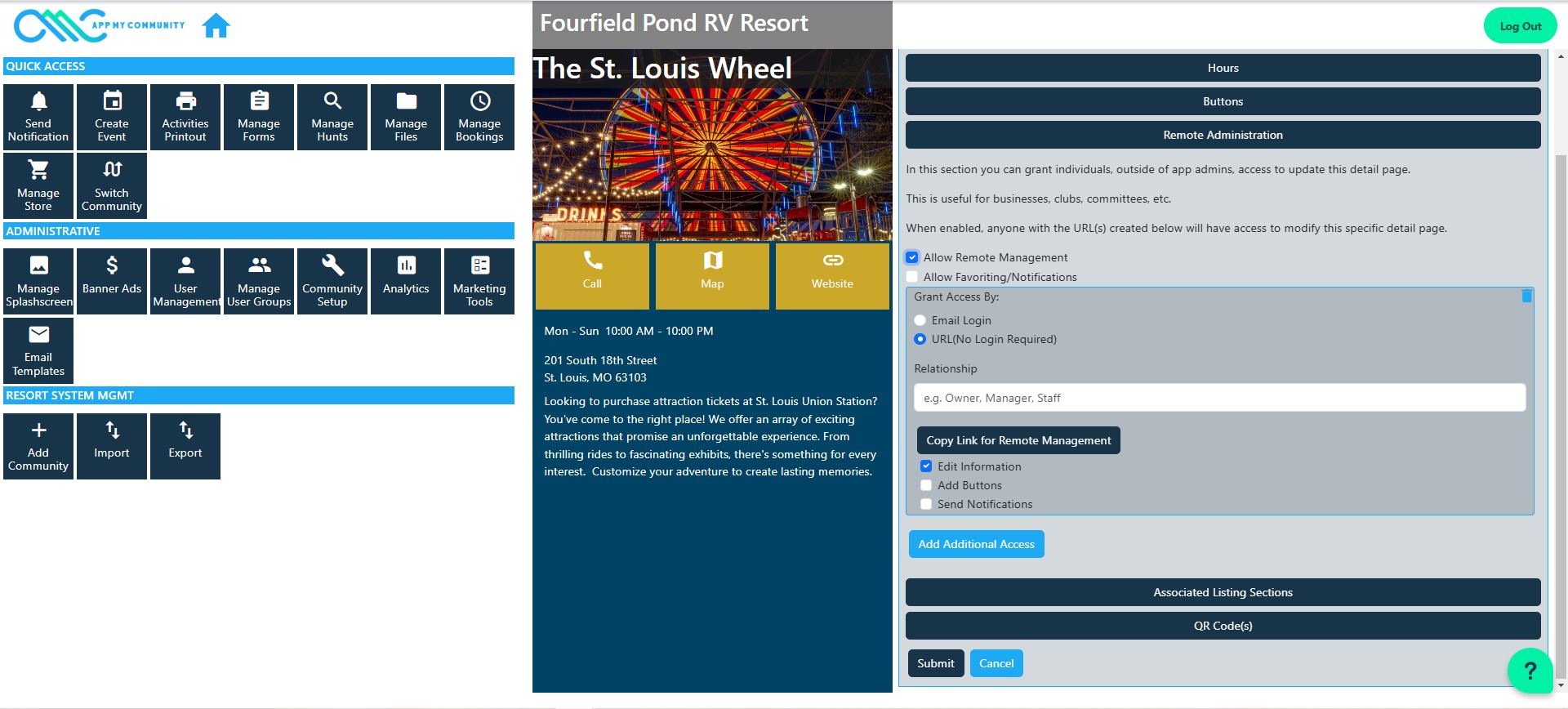
Task: Open the Manage Bookings tile
Action: pos(479,117)
